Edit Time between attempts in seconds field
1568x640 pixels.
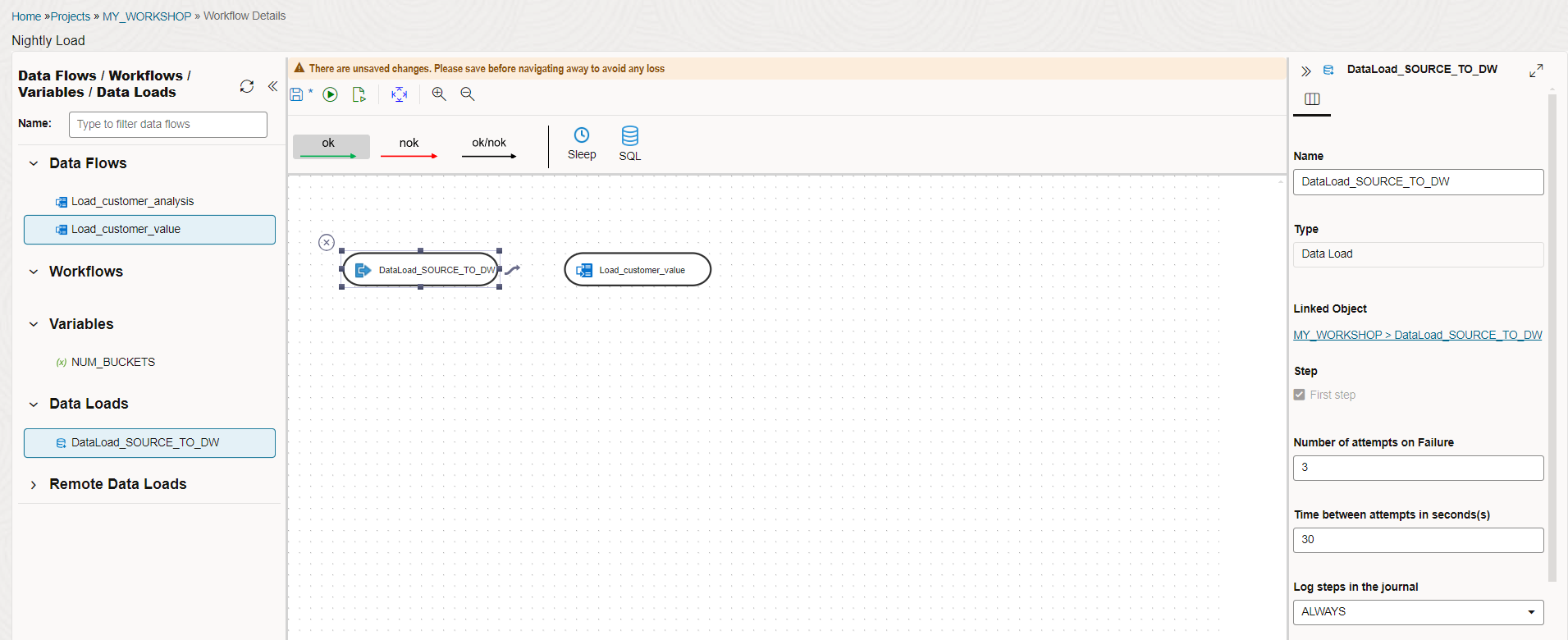[x=1418, y=540]
